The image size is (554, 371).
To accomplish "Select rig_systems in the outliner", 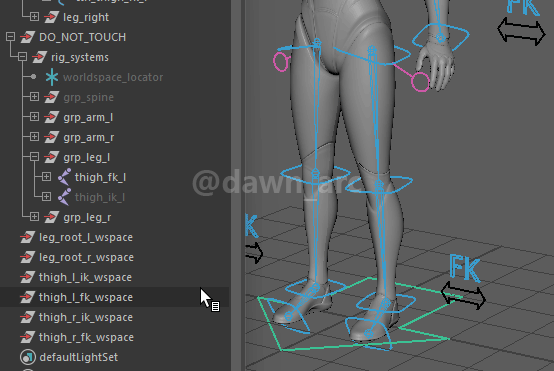I will point(80,57).
